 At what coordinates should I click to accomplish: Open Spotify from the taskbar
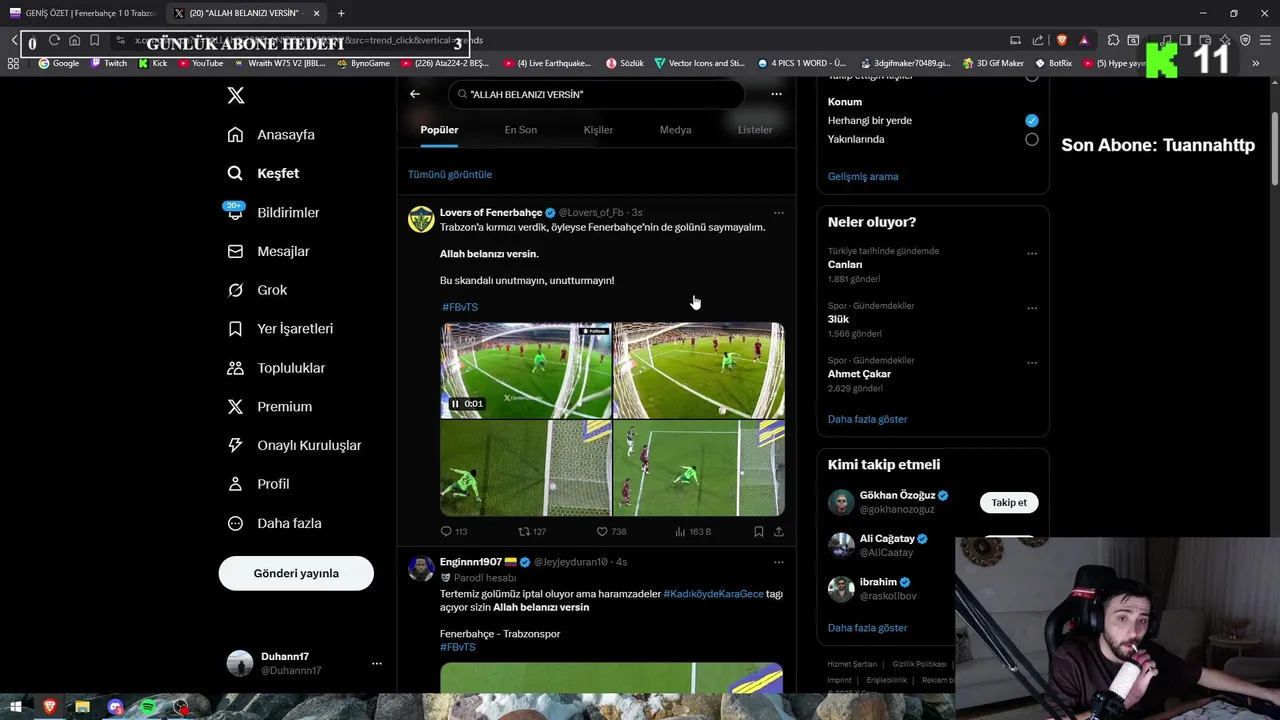pyautogui.click(x=148, y=707)
